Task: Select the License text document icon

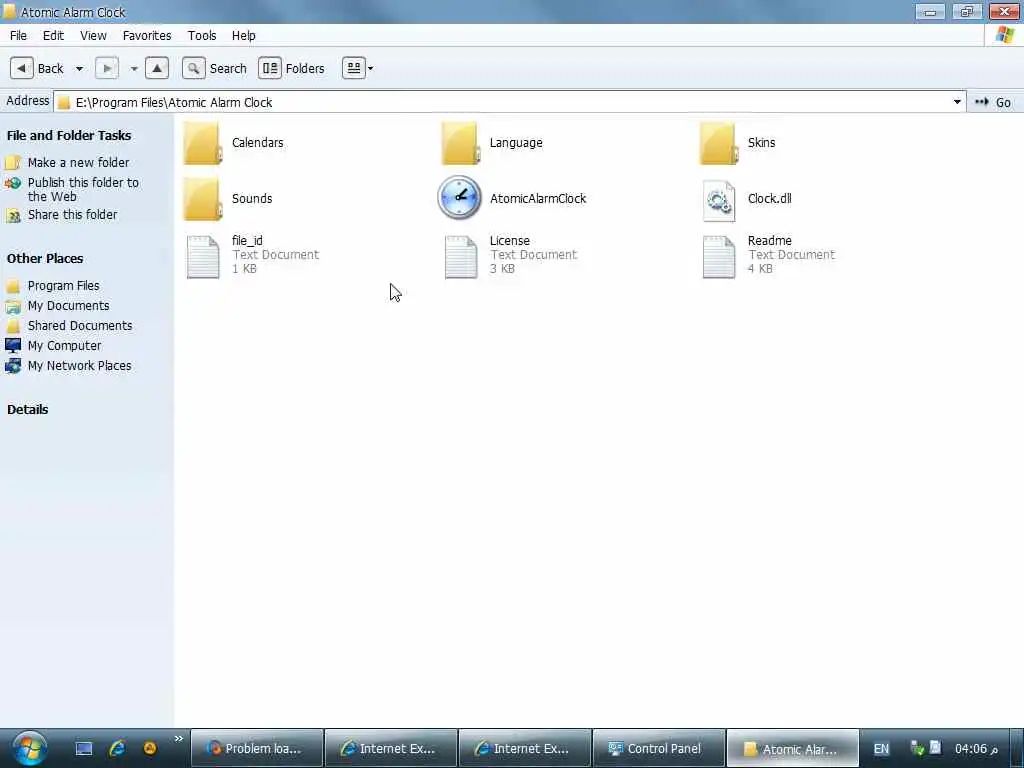Action: 460,257
